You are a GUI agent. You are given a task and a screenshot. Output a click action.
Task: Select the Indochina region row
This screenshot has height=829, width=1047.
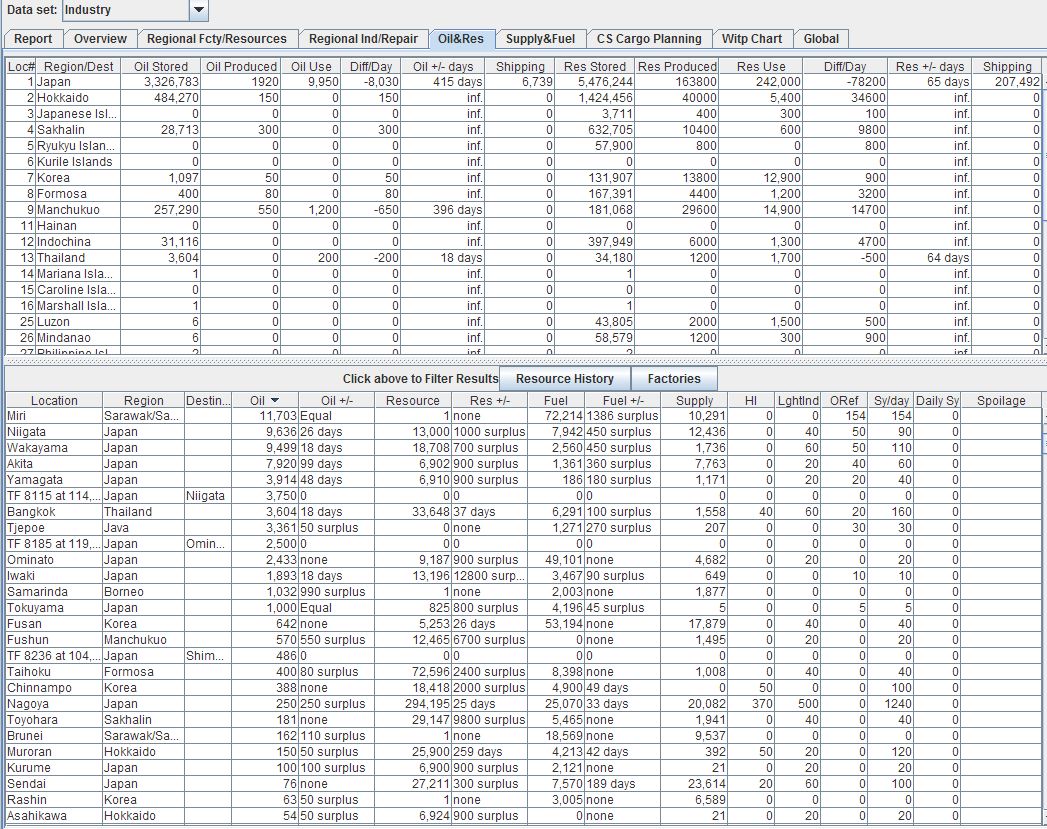(524, 242)
